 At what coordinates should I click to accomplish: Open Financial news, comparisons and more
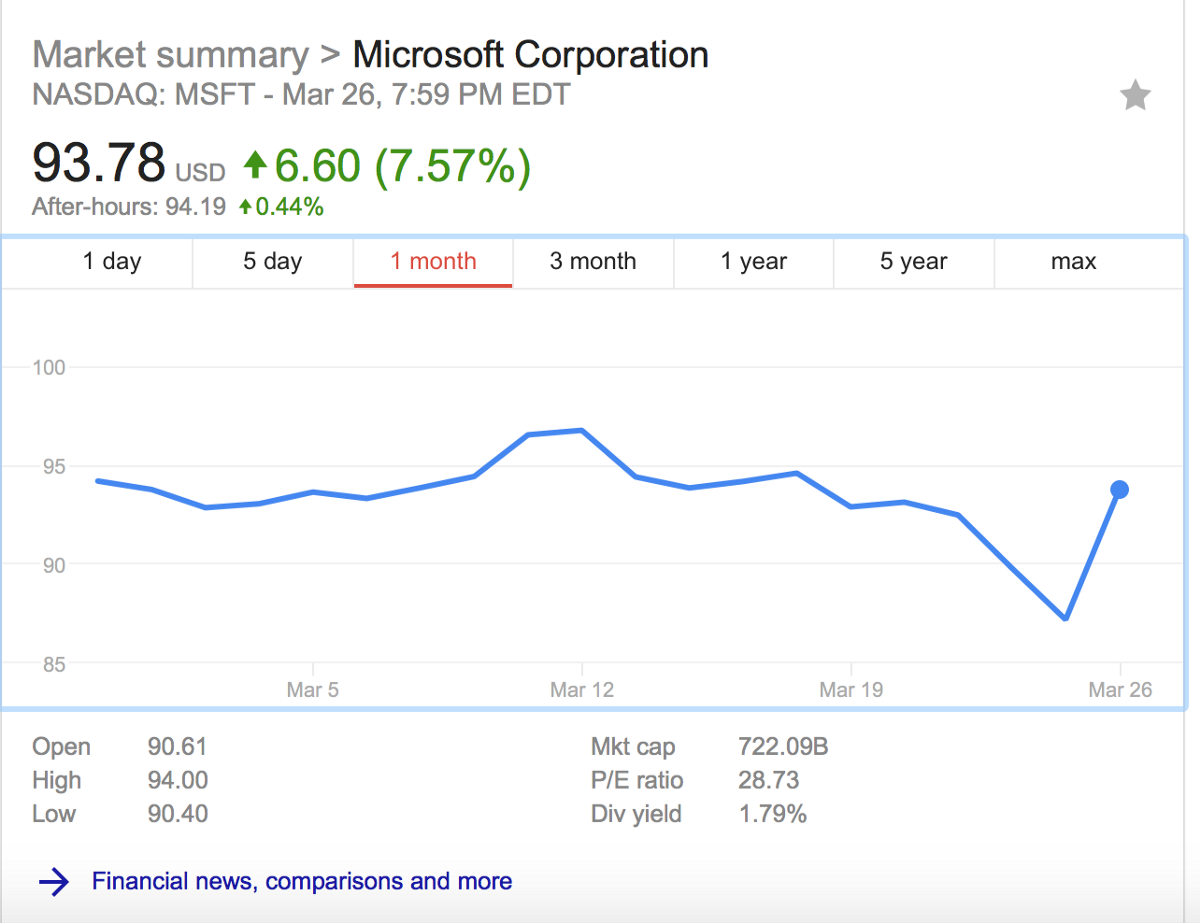(x=301, y=881)
